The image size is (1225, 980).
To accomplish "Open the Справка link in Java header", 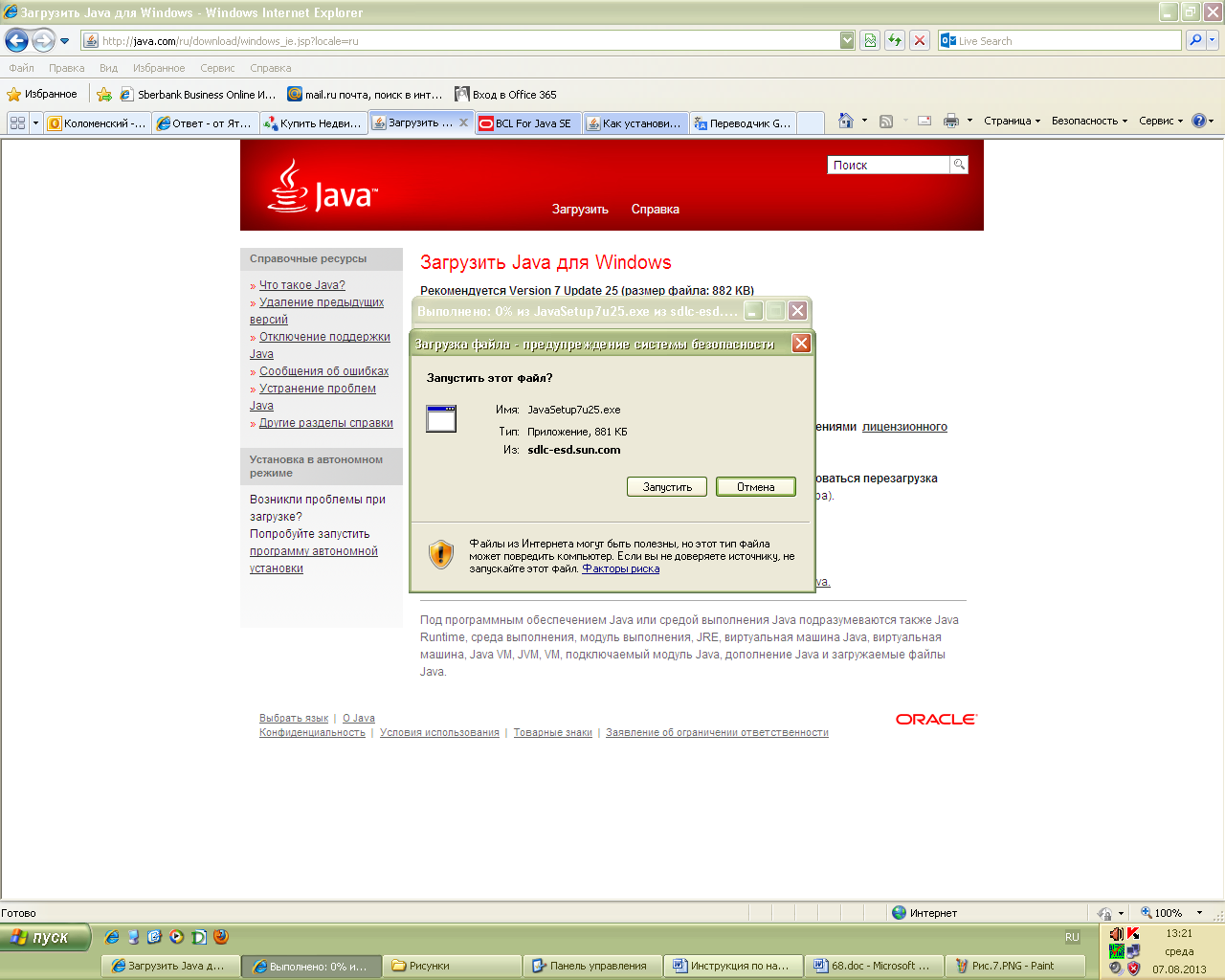I will coord(656,209).
